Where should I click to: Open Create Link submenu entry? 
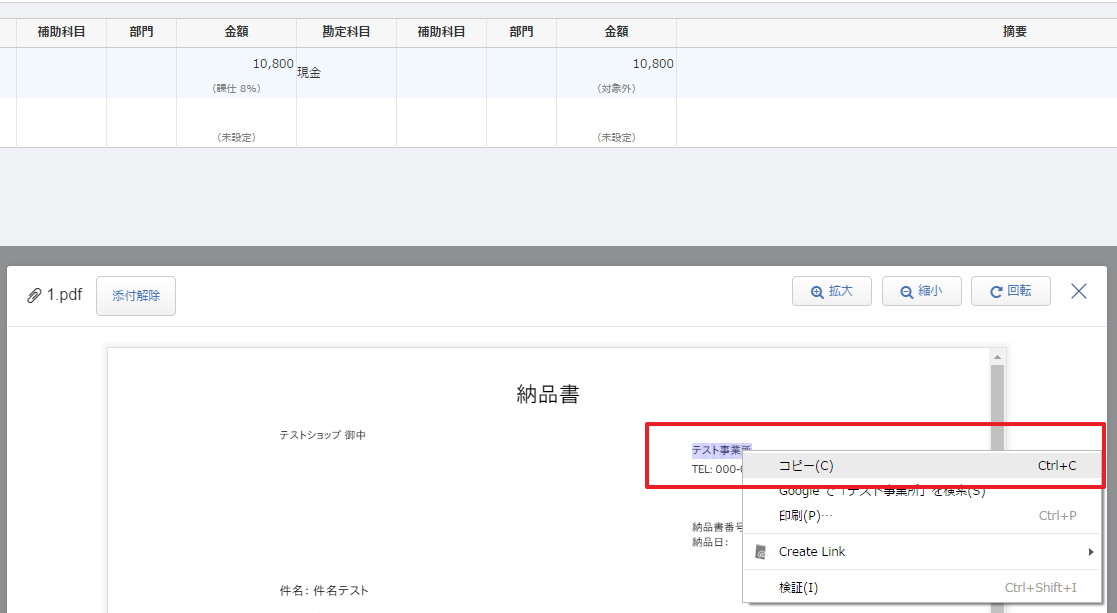[922, 552]
